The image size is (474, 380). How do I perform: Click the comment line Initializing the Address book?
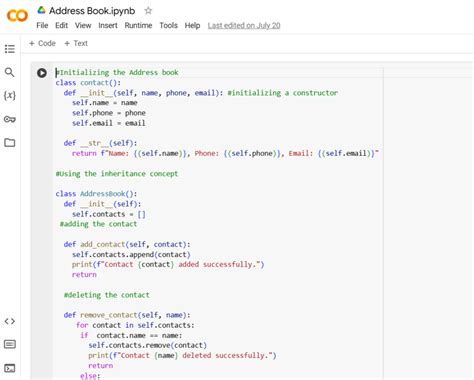coord(117,72)
